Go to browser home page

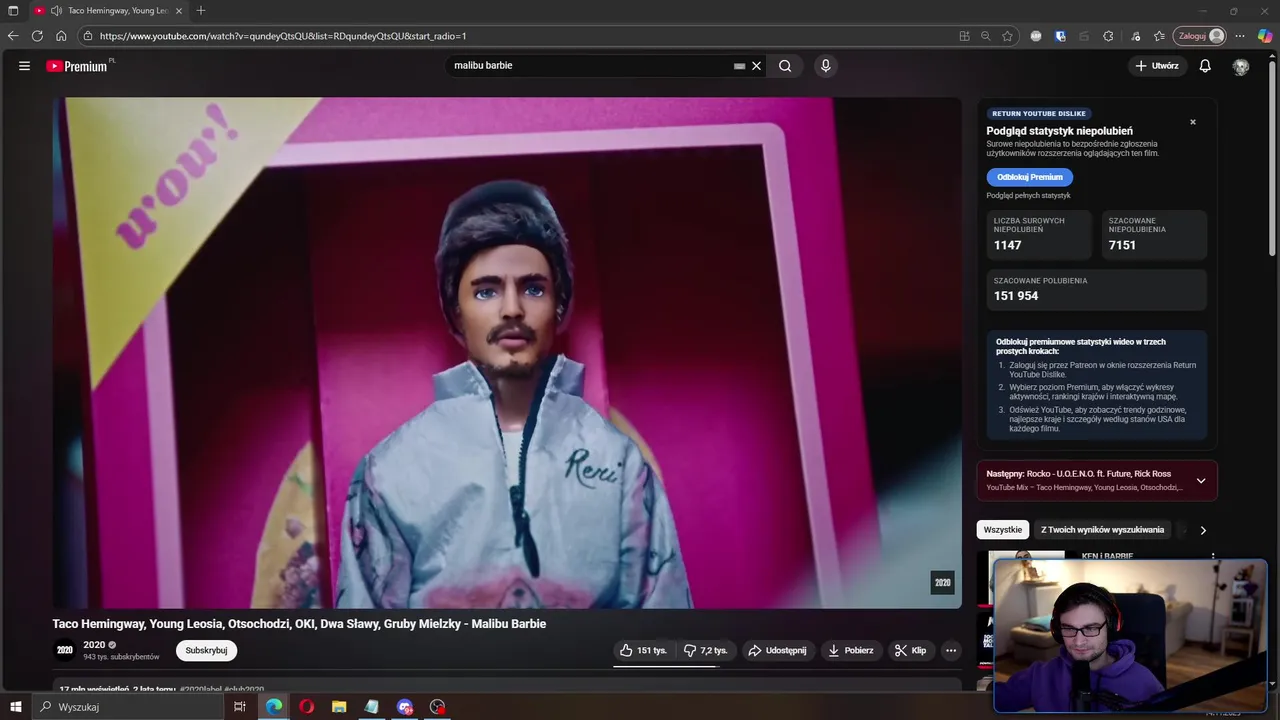pyautogui.click(x=61, y=36)
